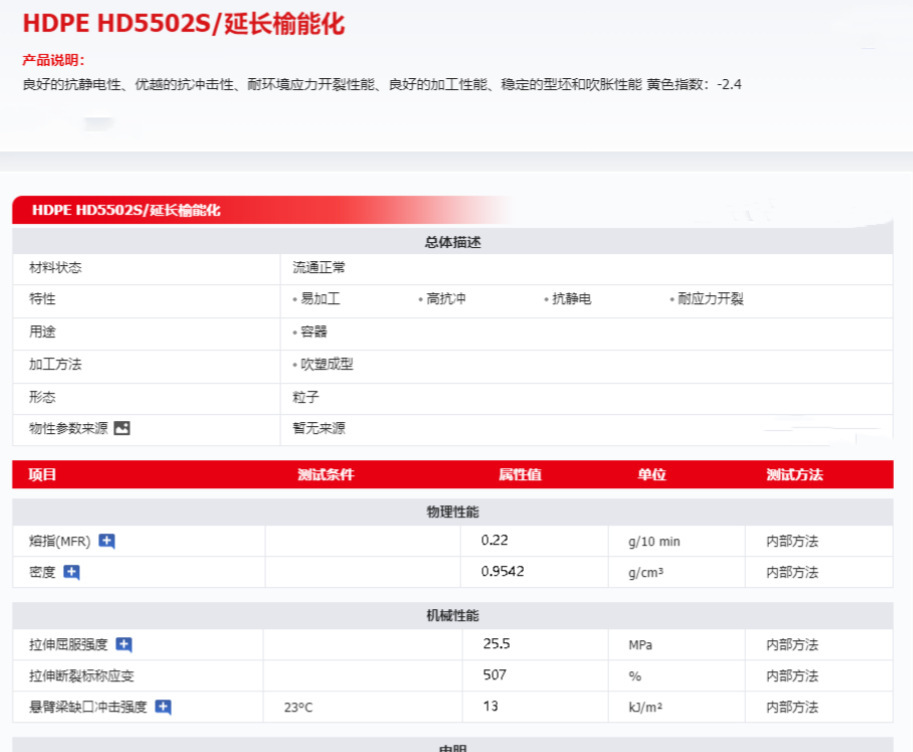The width and height of the screenshot is (913, 752).
Task: Click 内部方法 in the 熔指(MFR) row
Action: click(792, 541)
